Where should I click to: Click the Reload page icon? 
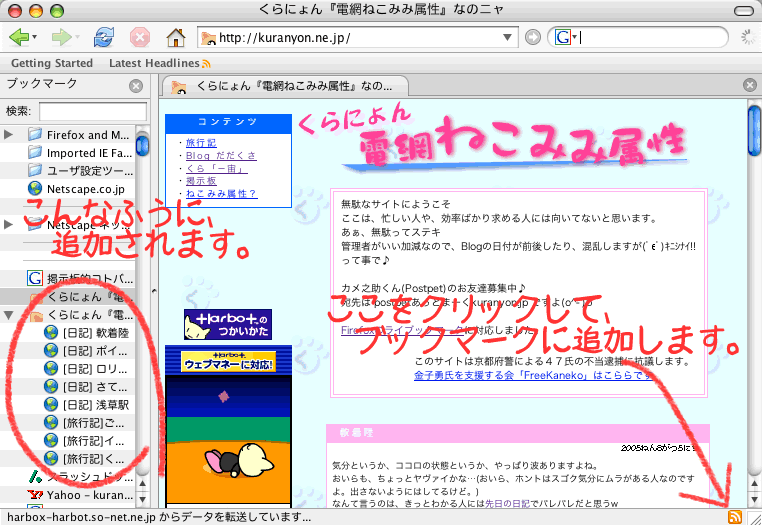pos(103,38)
